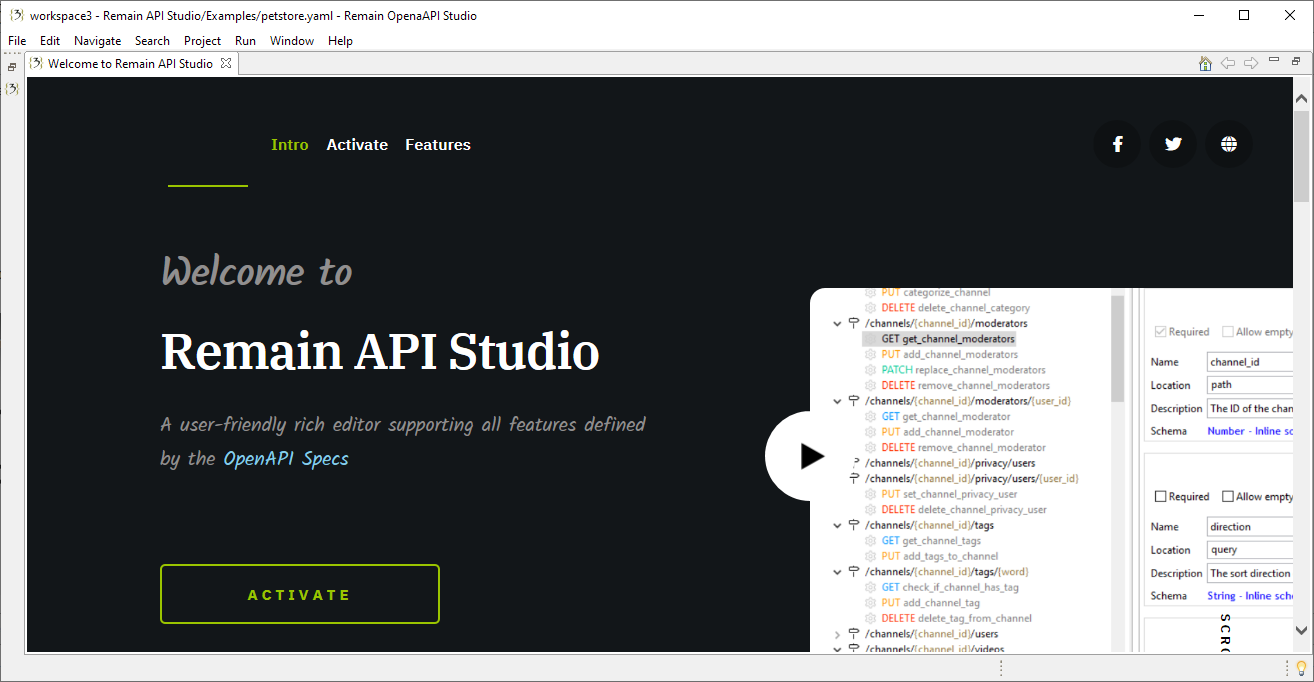Open the Run menu
Viewport: 1314px width, 682px height.
(246, 41)
